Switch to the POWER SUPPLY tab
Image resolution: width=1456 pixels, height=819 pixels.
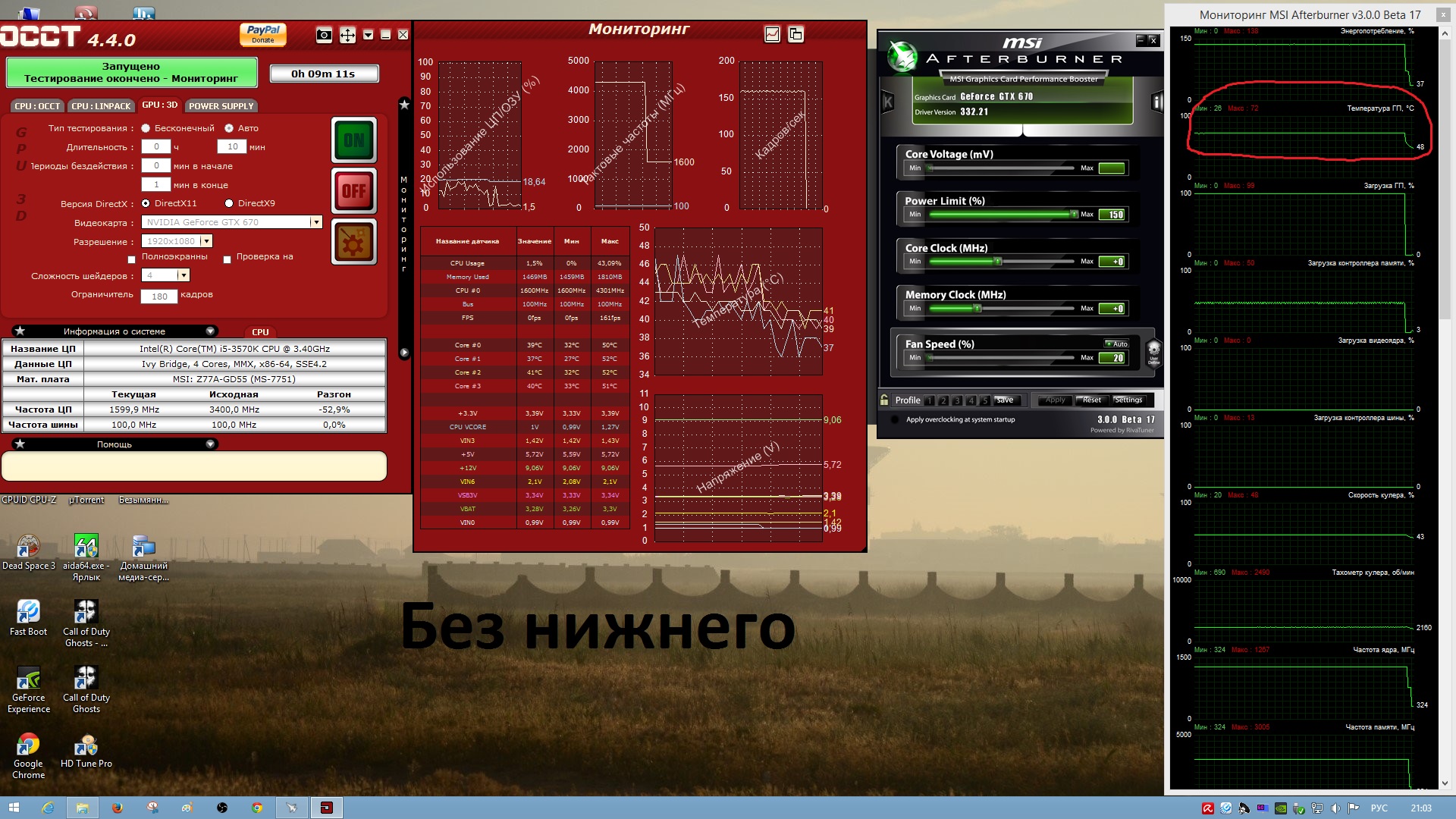[x=221, y=106]
